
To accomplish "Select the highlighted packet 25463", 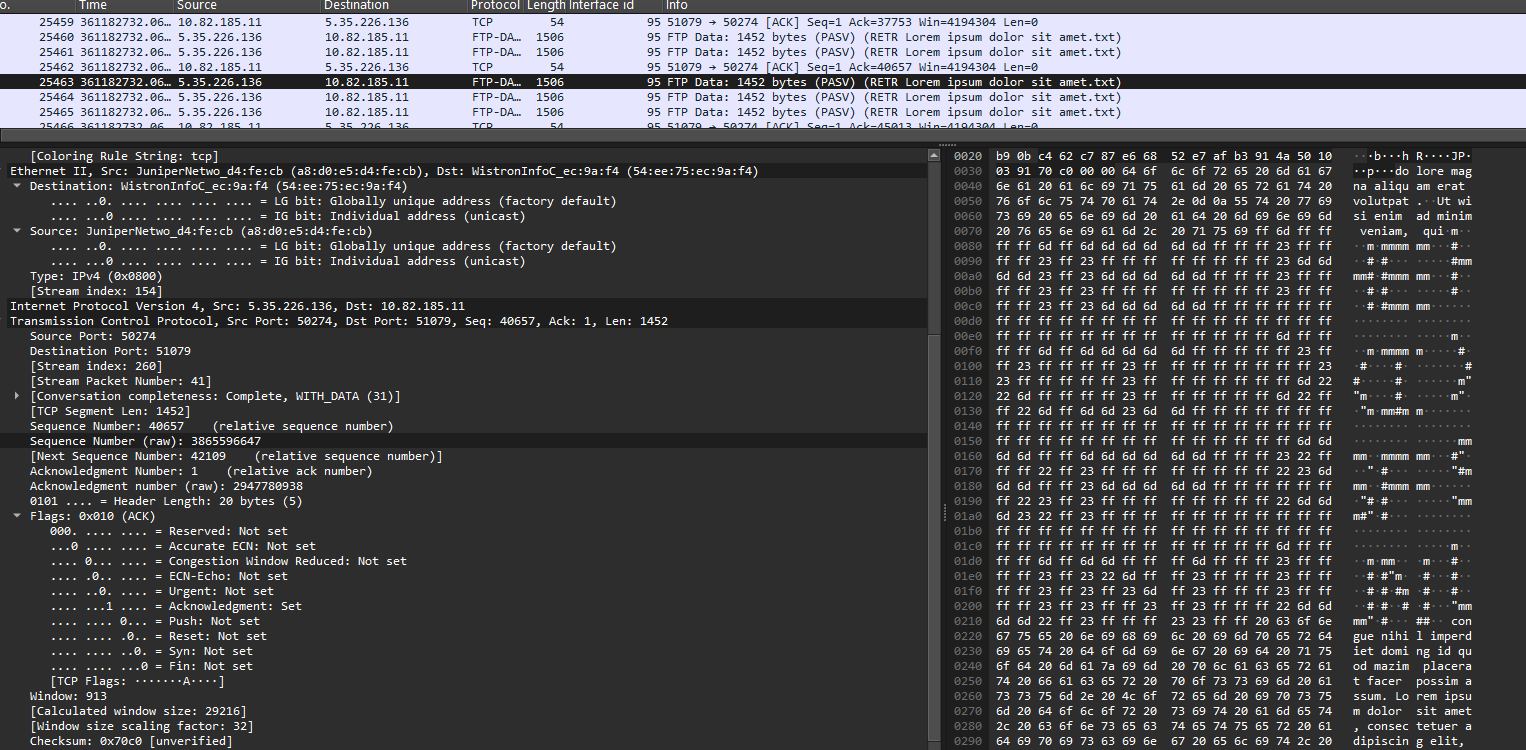I will coord(763,82).
